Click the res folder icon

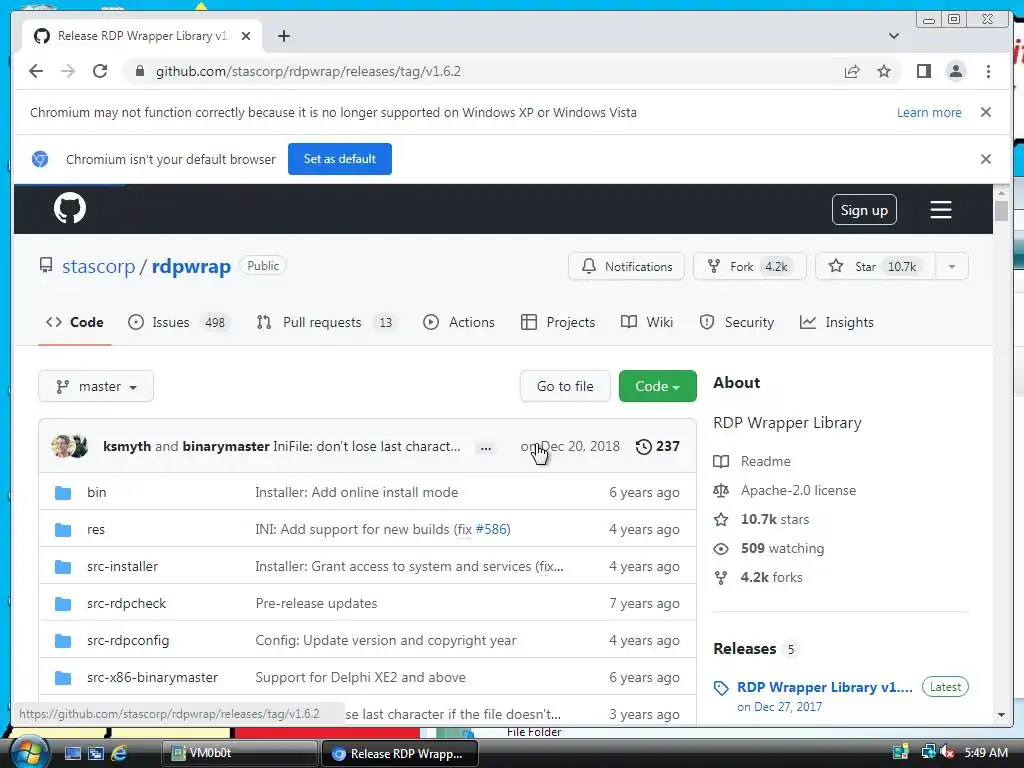63,530
